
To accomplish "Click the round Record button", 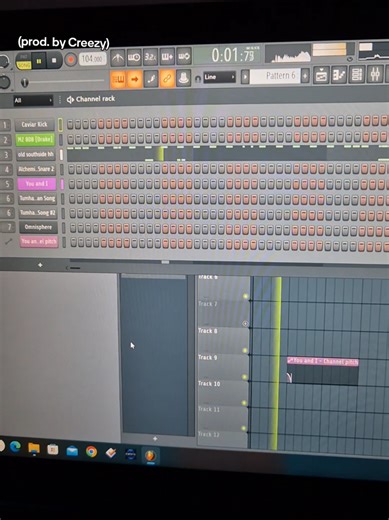I will point(70,60).
